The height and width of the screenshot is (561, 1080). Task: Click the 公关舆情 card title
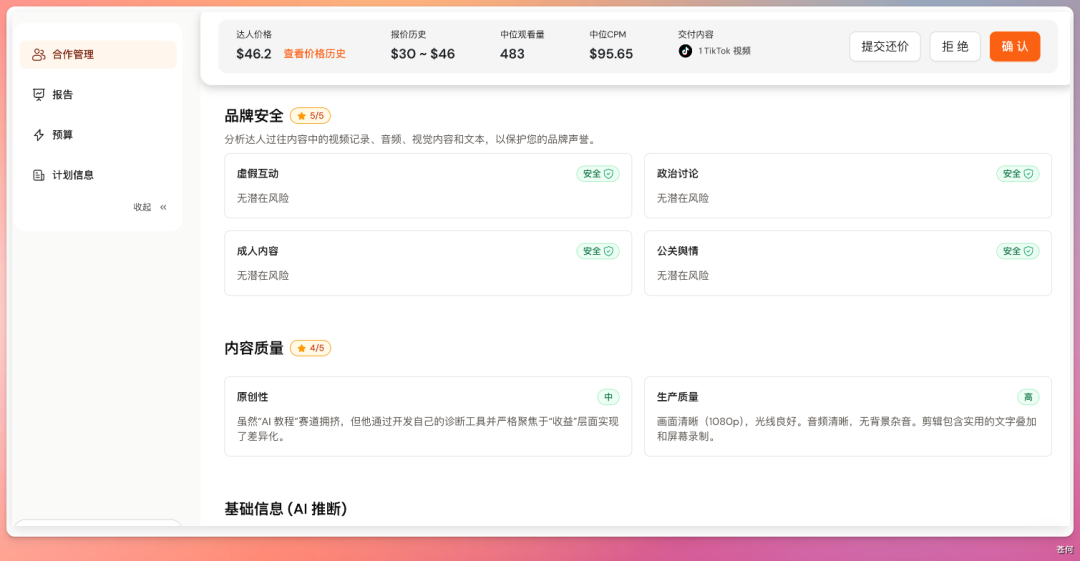(678, 251)
